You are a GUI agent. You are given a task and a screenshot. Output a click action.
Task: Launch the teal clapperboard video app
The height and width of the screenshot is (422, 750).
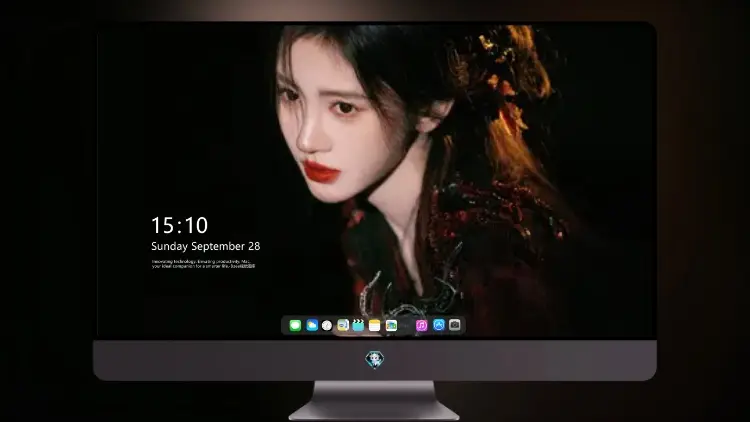click(x=358, y=325)
